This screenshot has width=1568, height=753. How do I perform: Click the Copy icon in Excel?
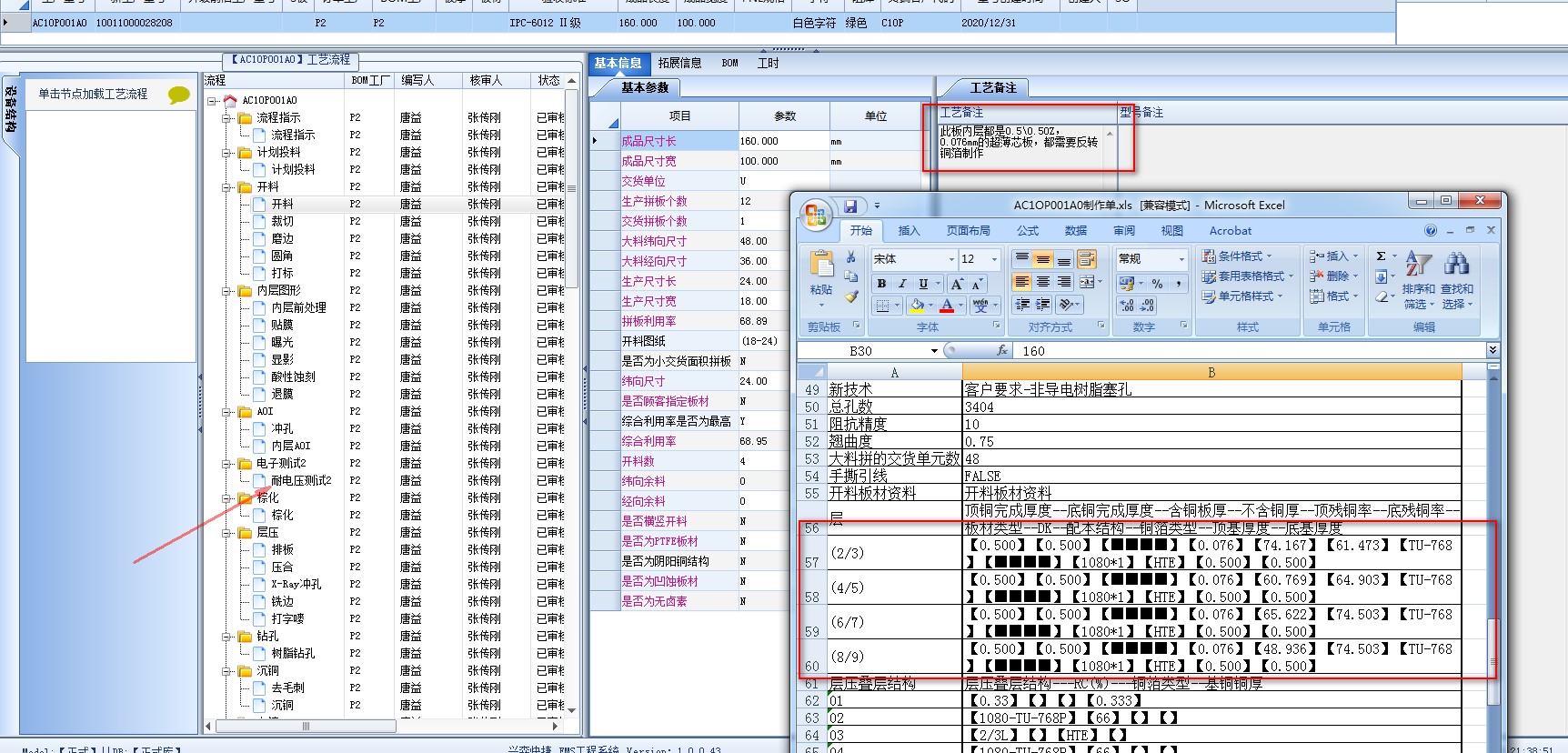[x=850, y=276]
